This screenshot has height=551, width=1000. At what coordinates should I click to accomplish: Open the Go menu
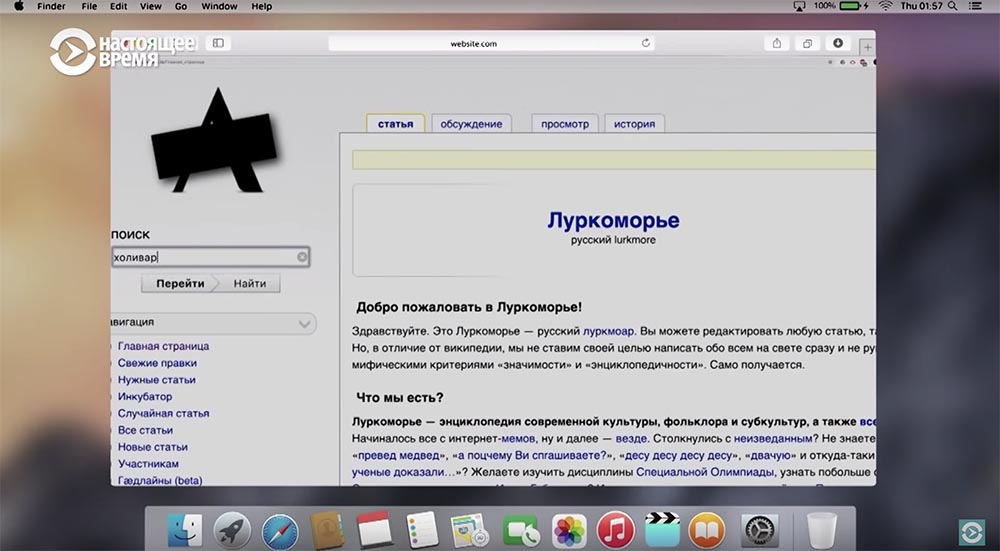[181, 6]
